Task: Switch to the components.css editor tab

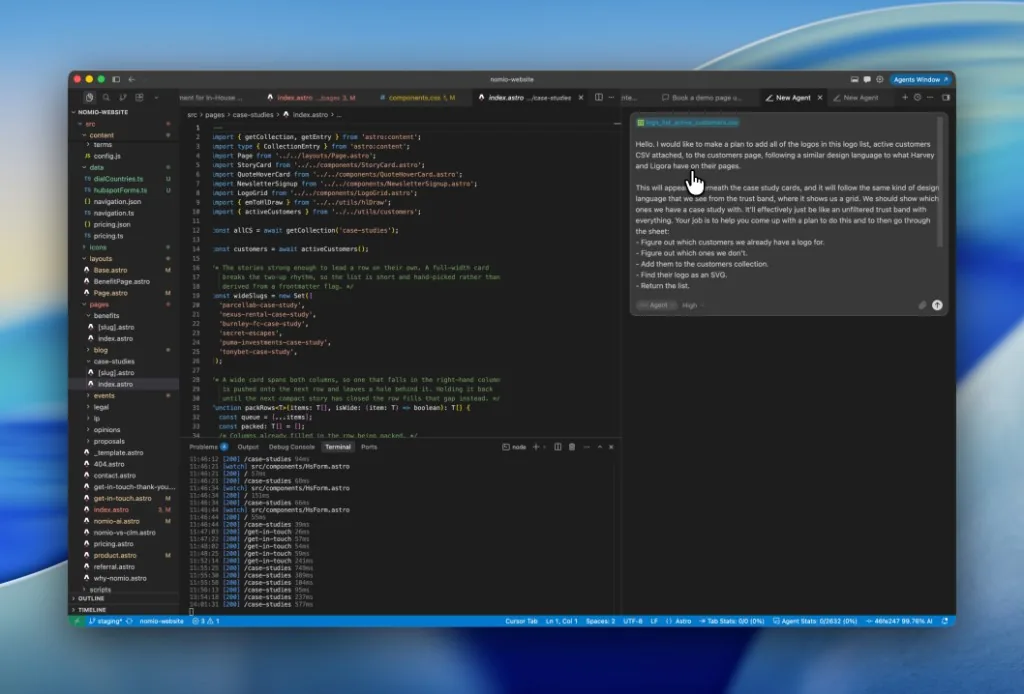Action: (x=417, y=98)
